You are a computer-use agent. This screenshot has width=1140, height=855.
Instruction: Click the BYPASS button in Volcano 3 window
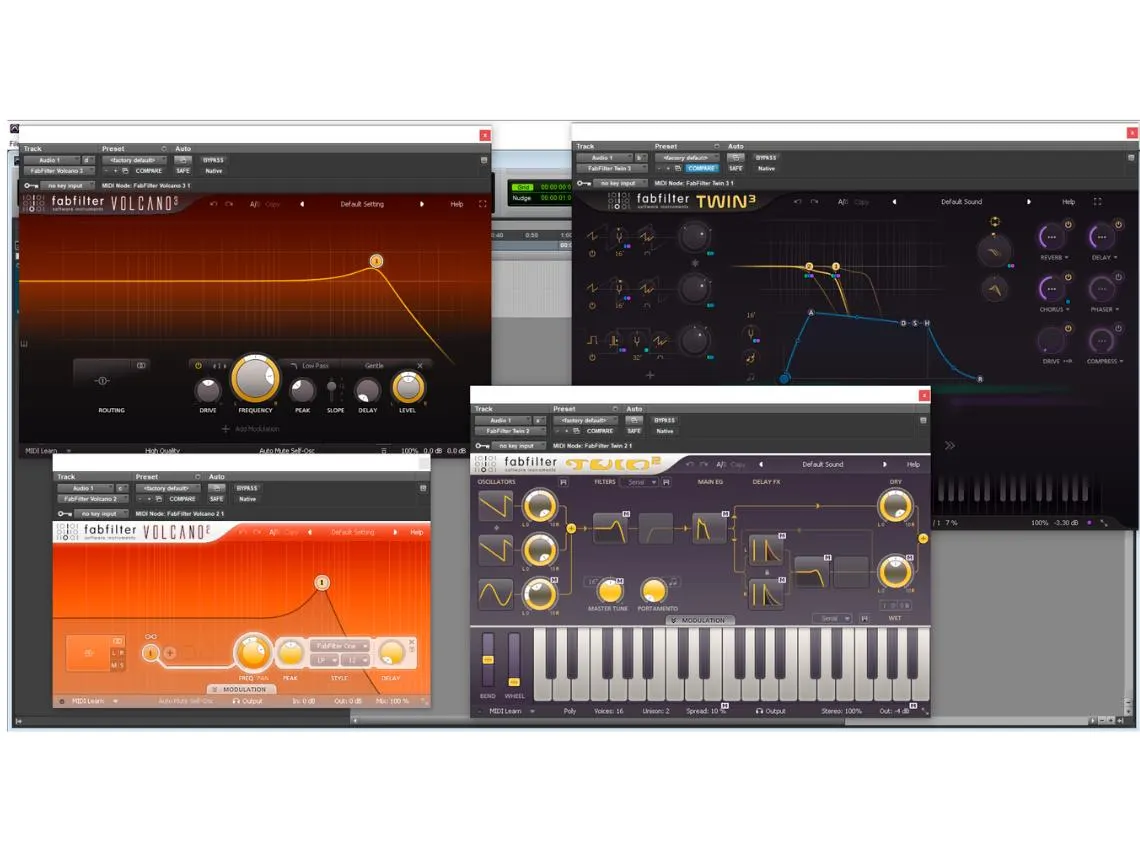pyautogui.click(x=213, y=160)
